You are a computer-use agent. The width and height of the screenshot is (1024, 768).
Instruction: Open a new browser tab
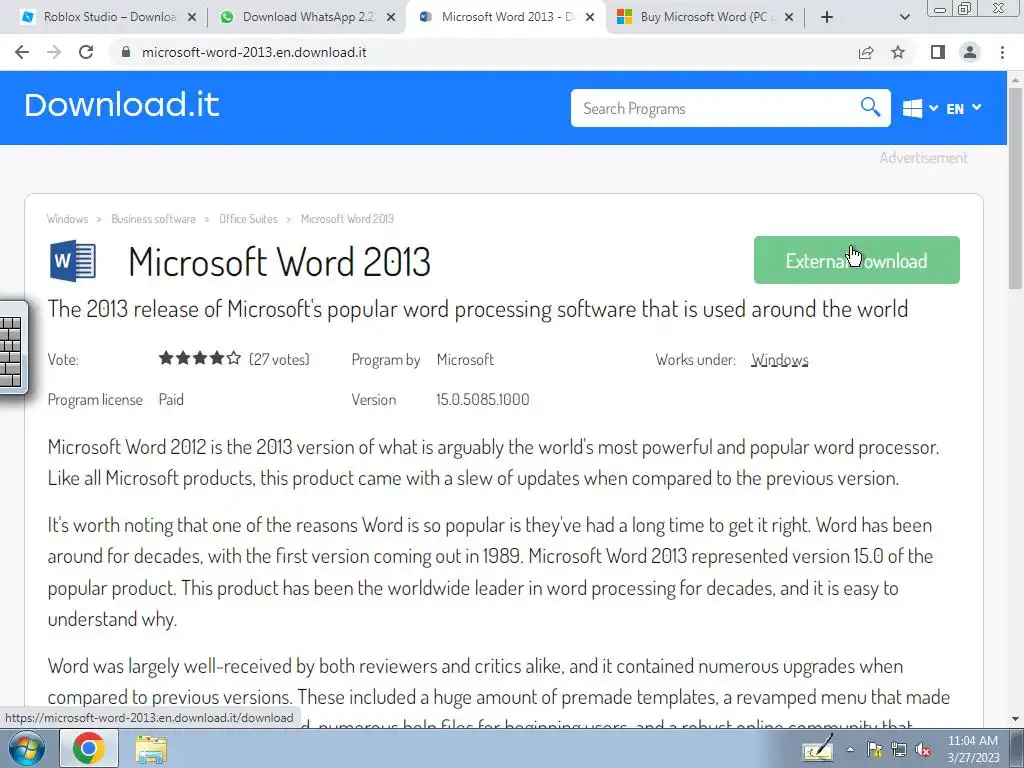827,18
